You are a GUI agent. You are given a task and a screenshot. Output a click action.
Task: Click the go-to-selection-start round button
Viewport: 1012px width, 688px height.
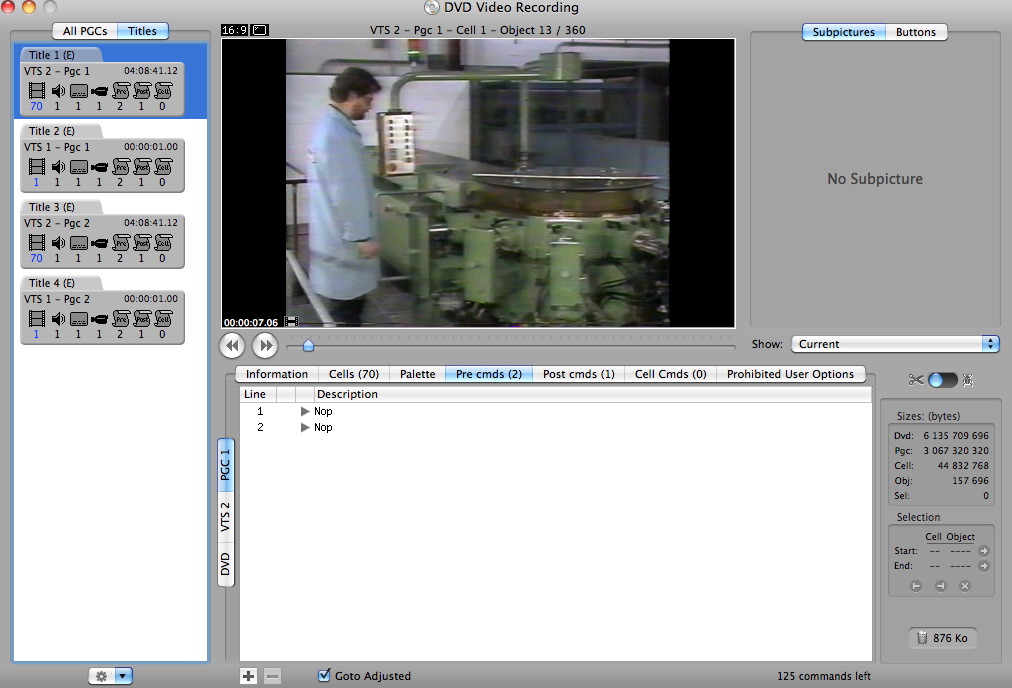click(916, 586)
